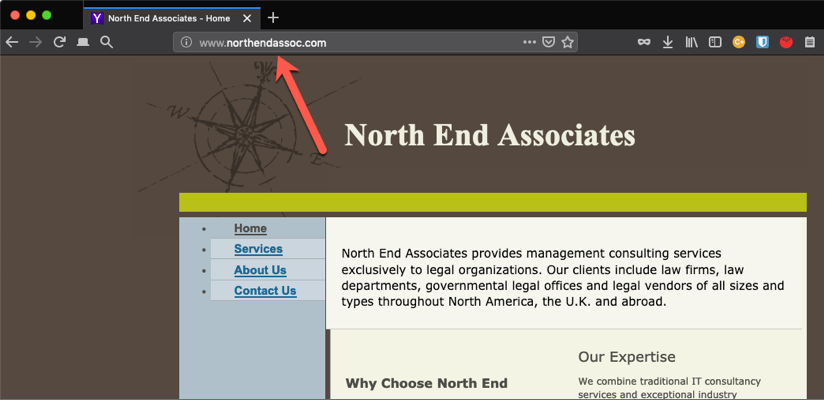Image resolution: width=824 pixels, height=400 pixels.
Task: Open the Home navigation link
Action: 250,229
